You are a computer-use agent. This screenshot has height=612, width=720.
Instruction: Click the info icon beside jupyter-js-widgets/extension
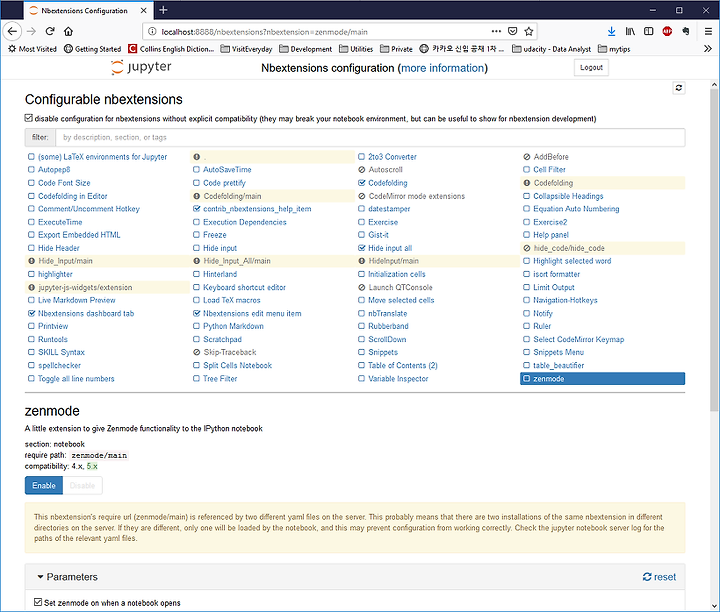pyautogui.click(x=31, y=287)
